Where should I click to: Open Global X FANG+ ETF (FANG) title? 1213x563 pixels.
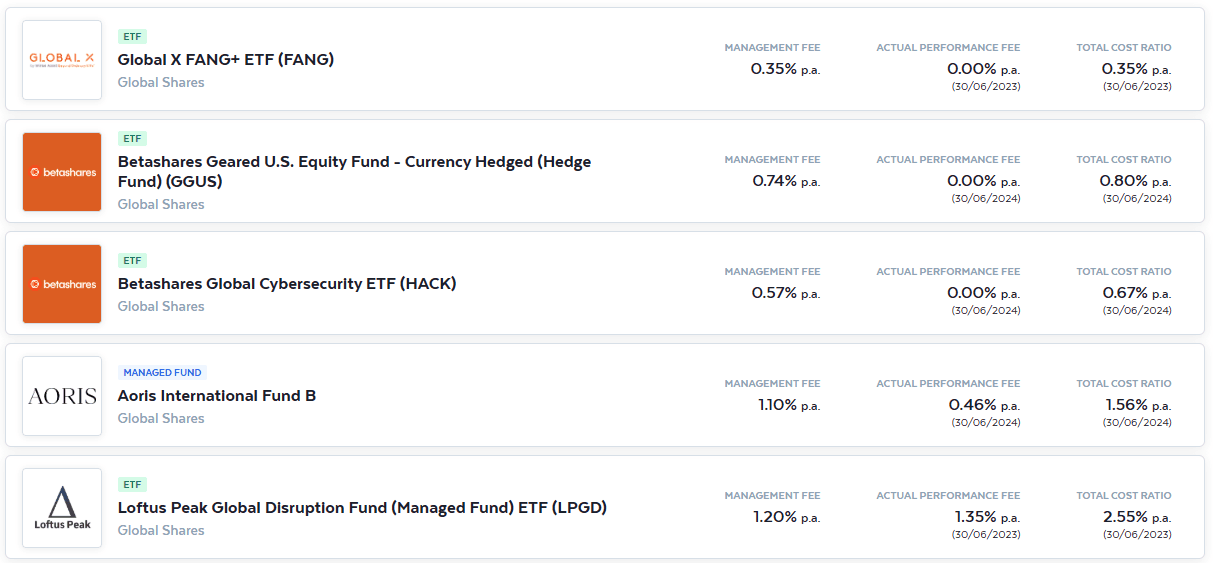pyautogui.click(x=226, y=59)
